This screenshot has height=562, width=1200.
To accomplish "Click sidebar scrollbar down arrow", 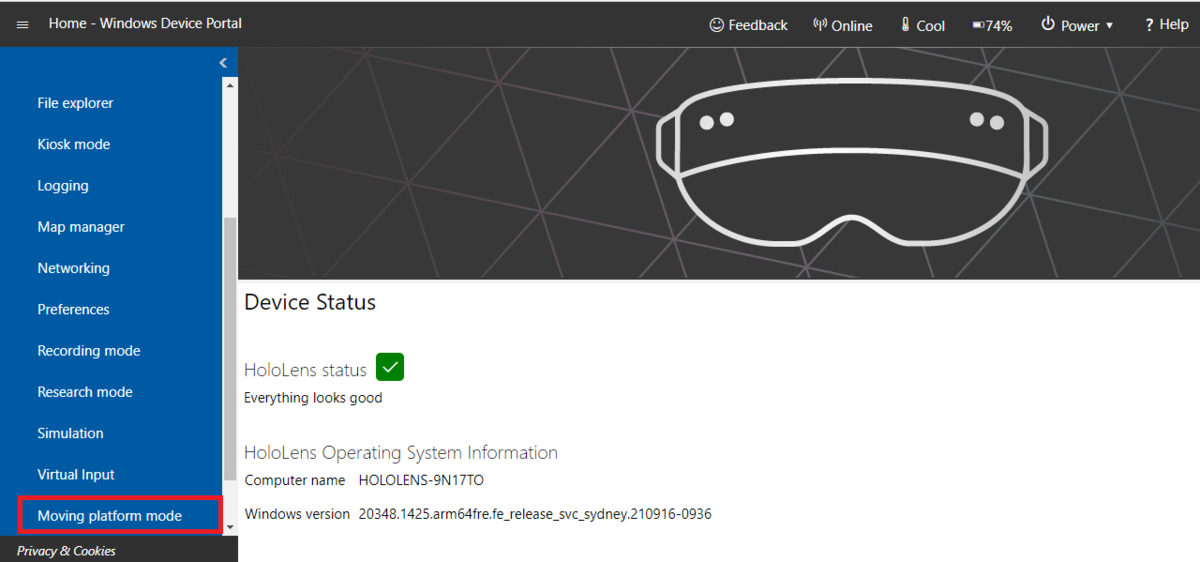I will pyautogui.click(x=230, y=526).
